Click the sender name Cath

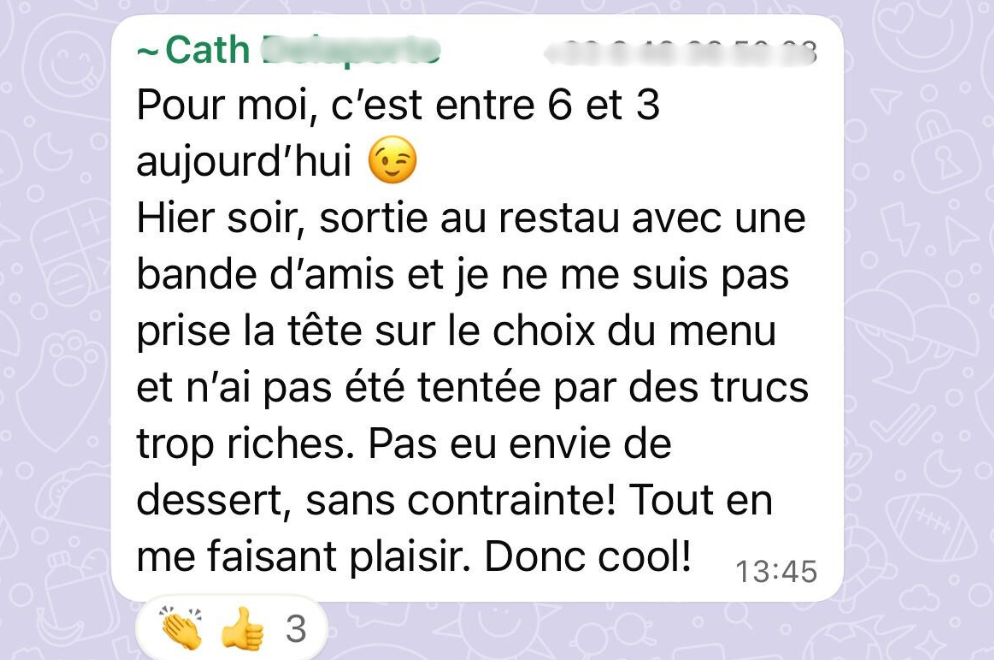pos(207,49)
